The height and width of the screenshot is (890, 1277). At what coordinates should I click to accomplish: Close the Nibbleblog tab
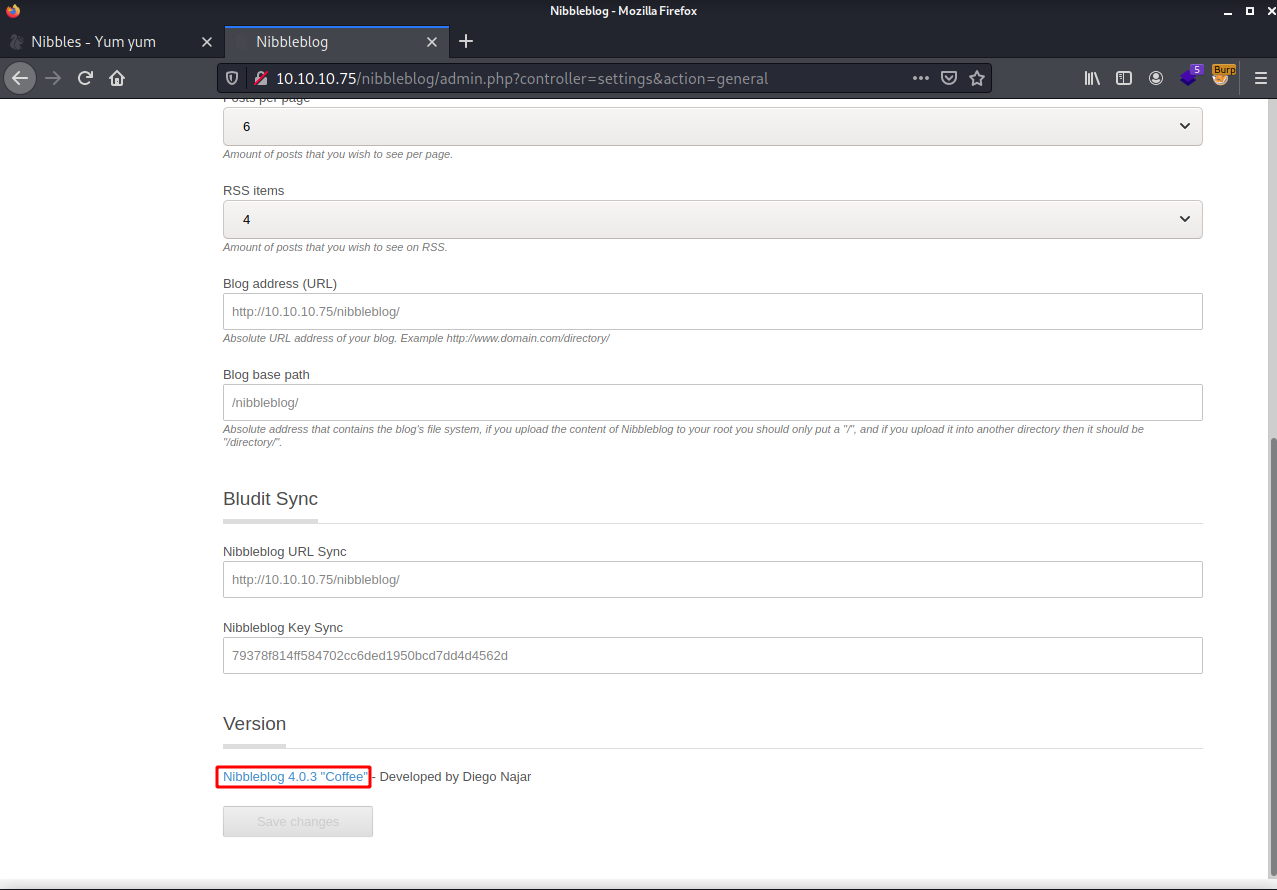click(x=432, y=42)
